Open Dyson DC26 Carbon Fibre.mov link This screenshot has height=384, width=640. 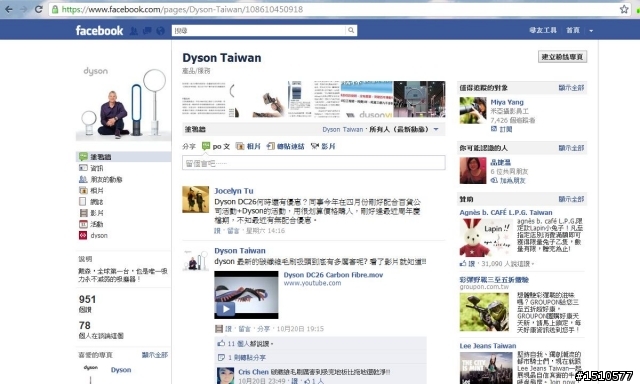coord(333,275)
